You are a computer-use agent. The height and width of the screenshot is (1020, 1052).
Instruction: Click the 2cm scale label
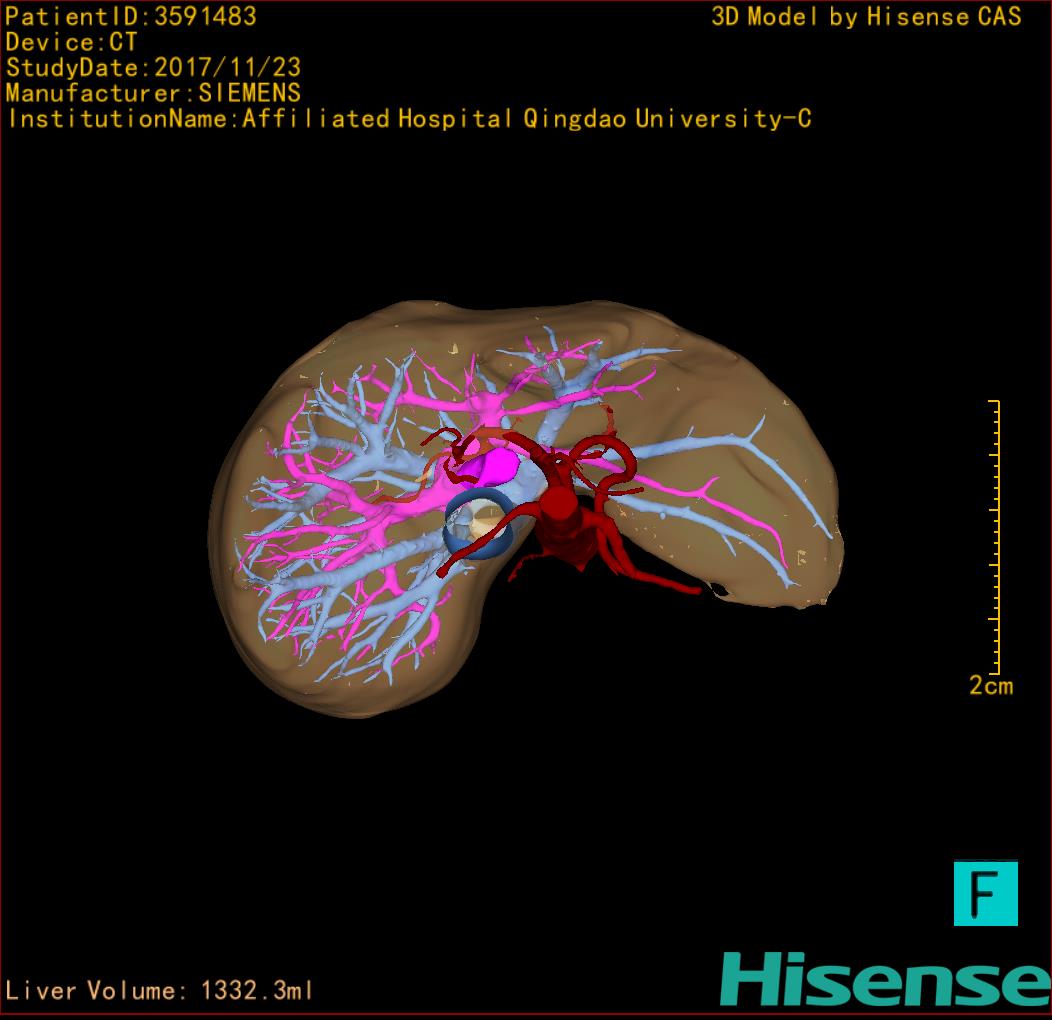tap(990, 686)
